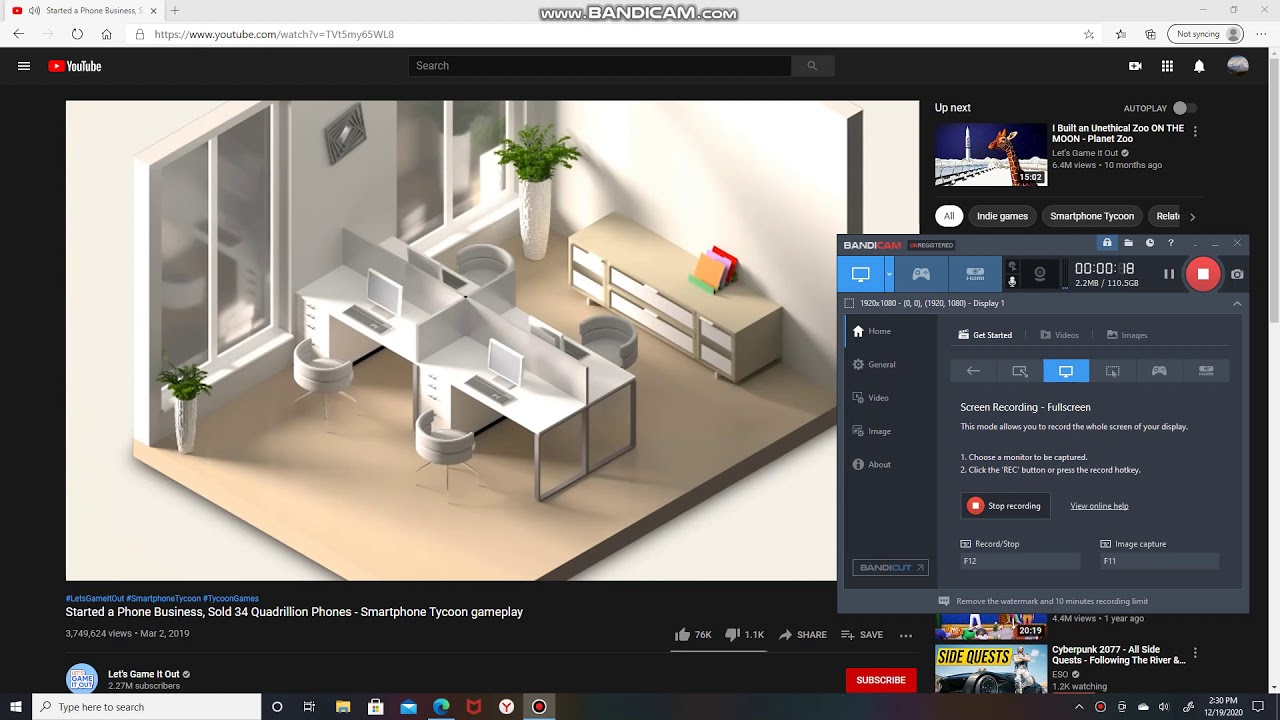Open the View online help link

point(1099,506)
